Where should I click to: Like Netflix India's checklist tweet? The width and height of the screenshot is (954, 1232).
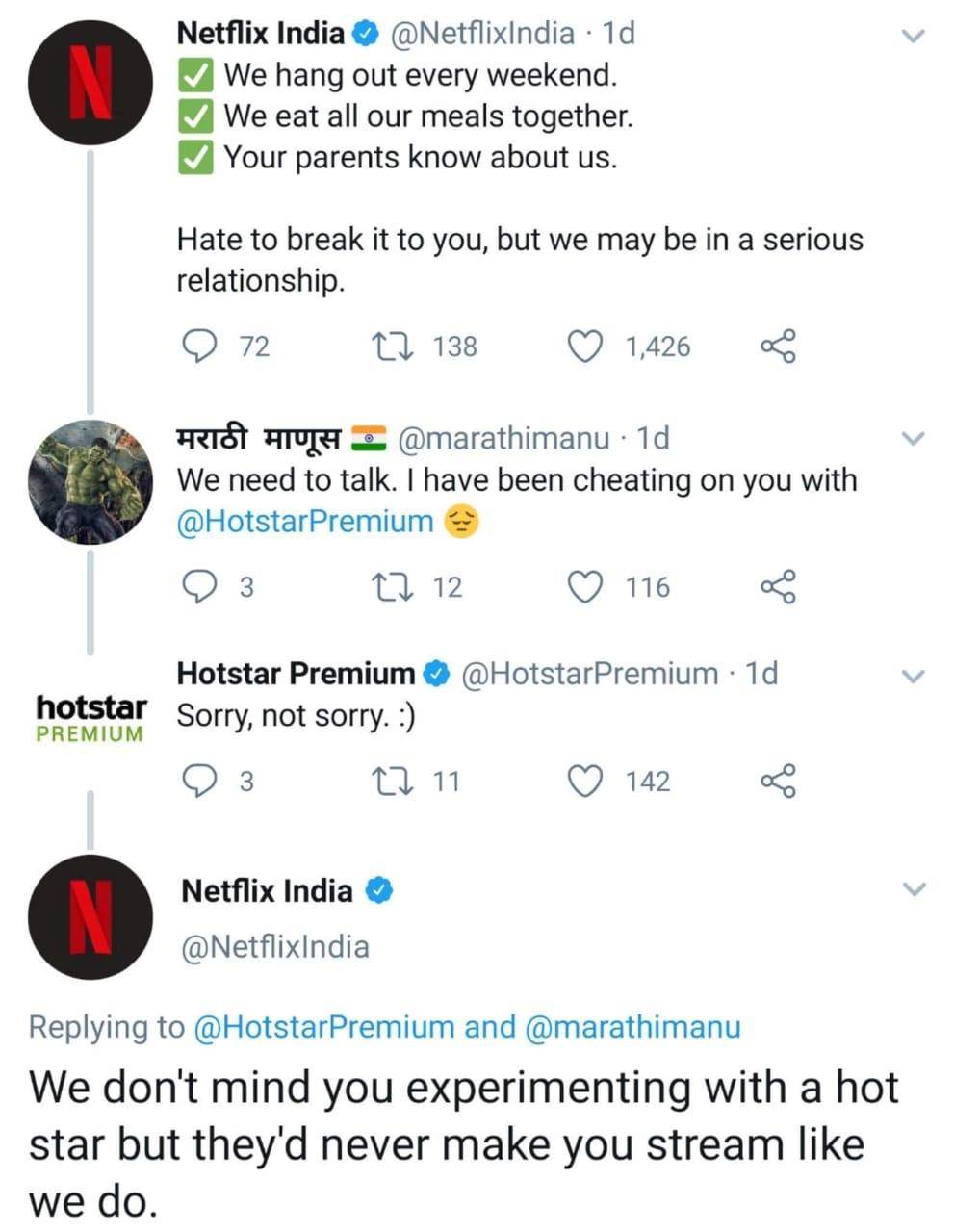tap(585, 346)
